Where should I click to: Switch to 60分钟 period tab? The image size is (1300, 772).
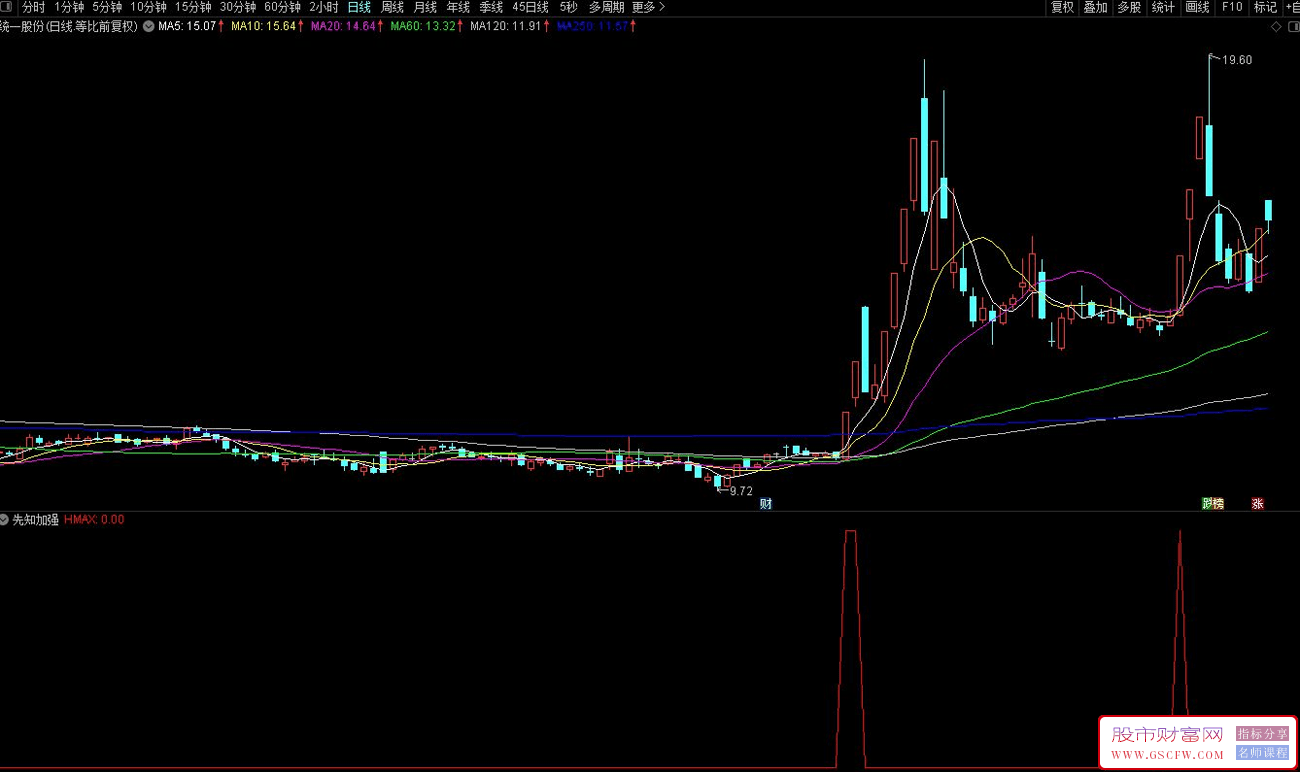coord(282,7)
